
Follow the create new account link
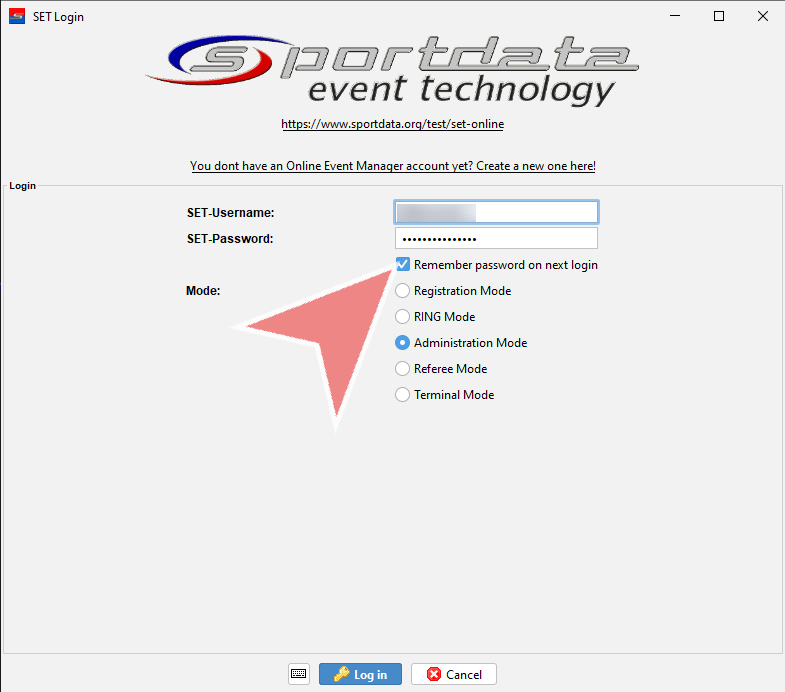[392, 166]
